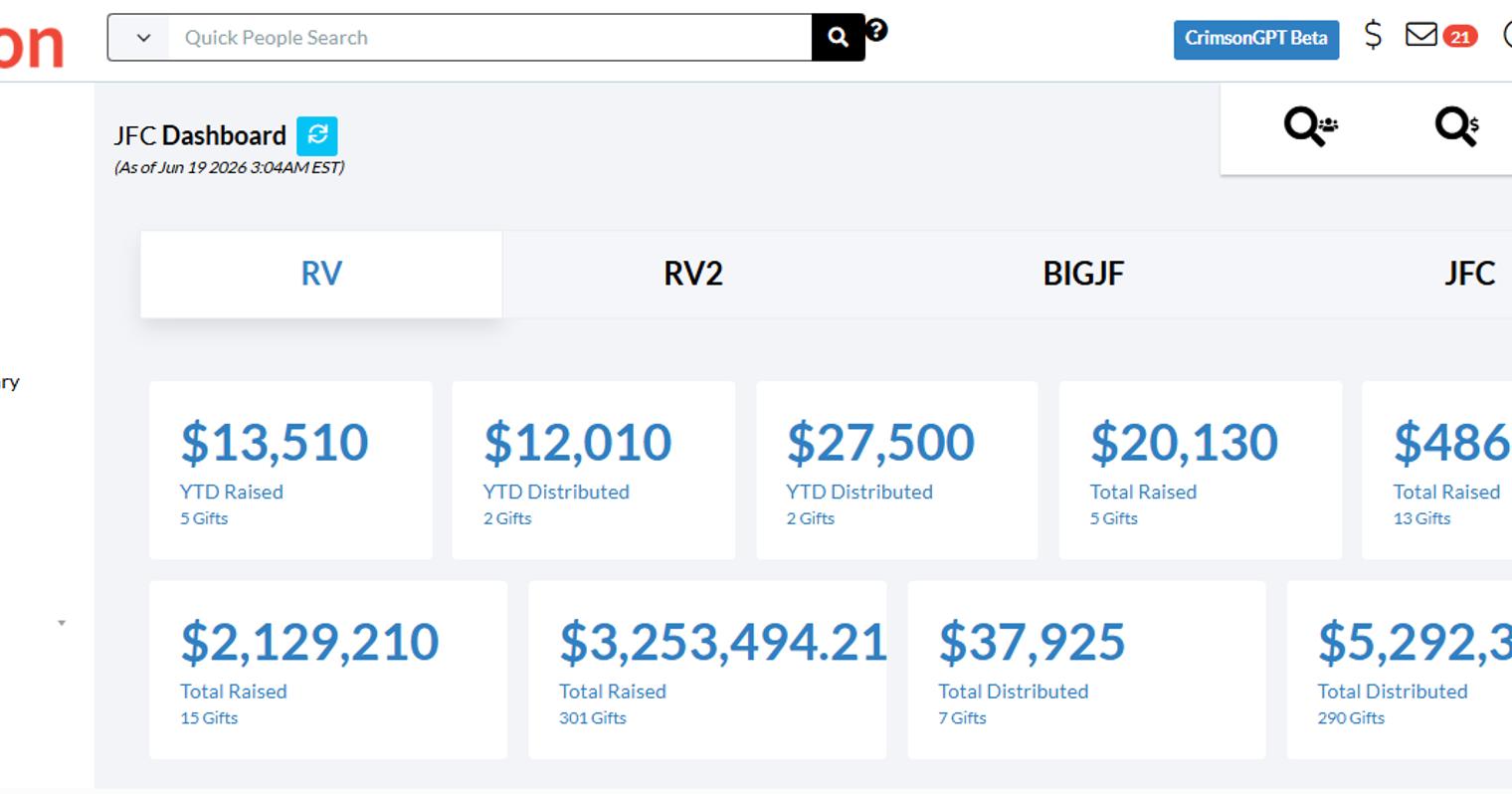Open the $13,510 YTD Raised card

coord(290,470)
